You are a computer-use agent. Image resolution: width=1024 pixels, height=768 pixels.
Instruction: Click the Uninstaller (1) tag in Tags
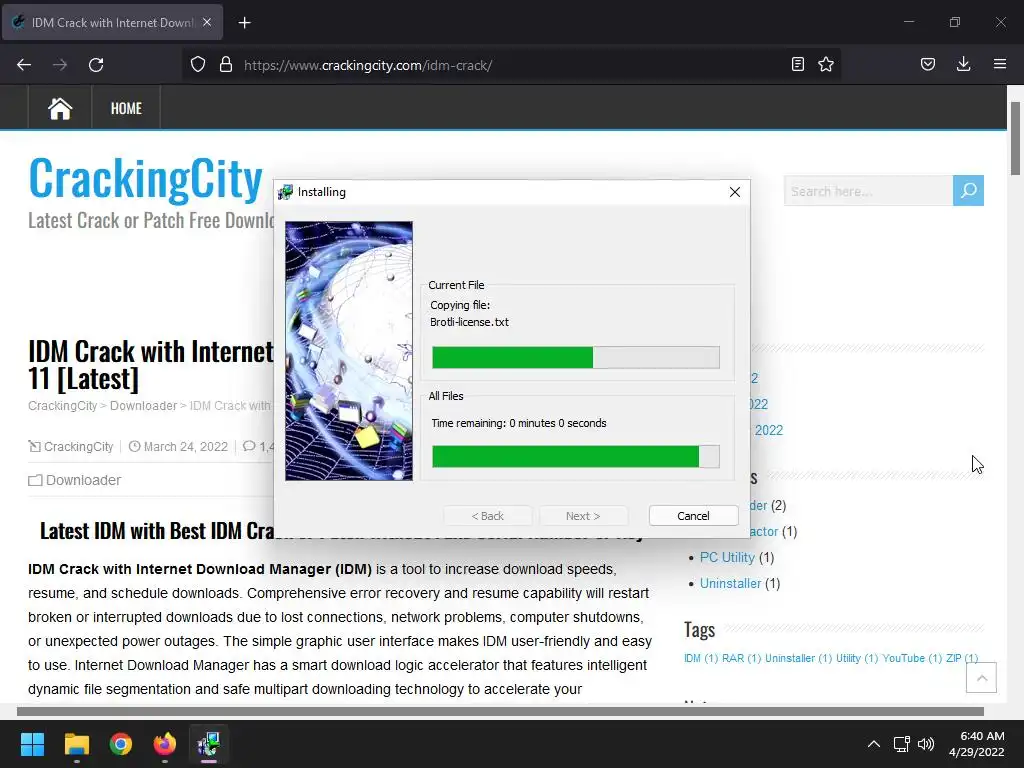(x=798, y=658)
